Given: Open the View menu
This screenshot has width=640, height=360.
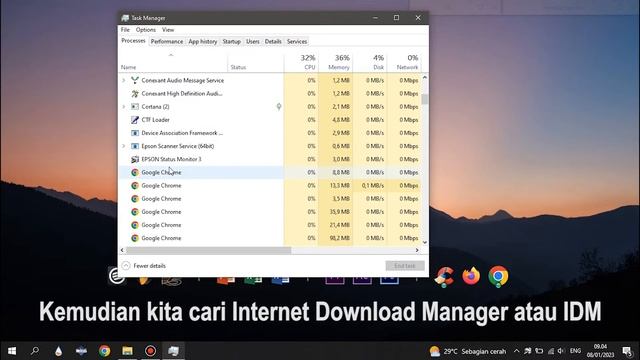Looking at the screenshot, I should (168, 30).
